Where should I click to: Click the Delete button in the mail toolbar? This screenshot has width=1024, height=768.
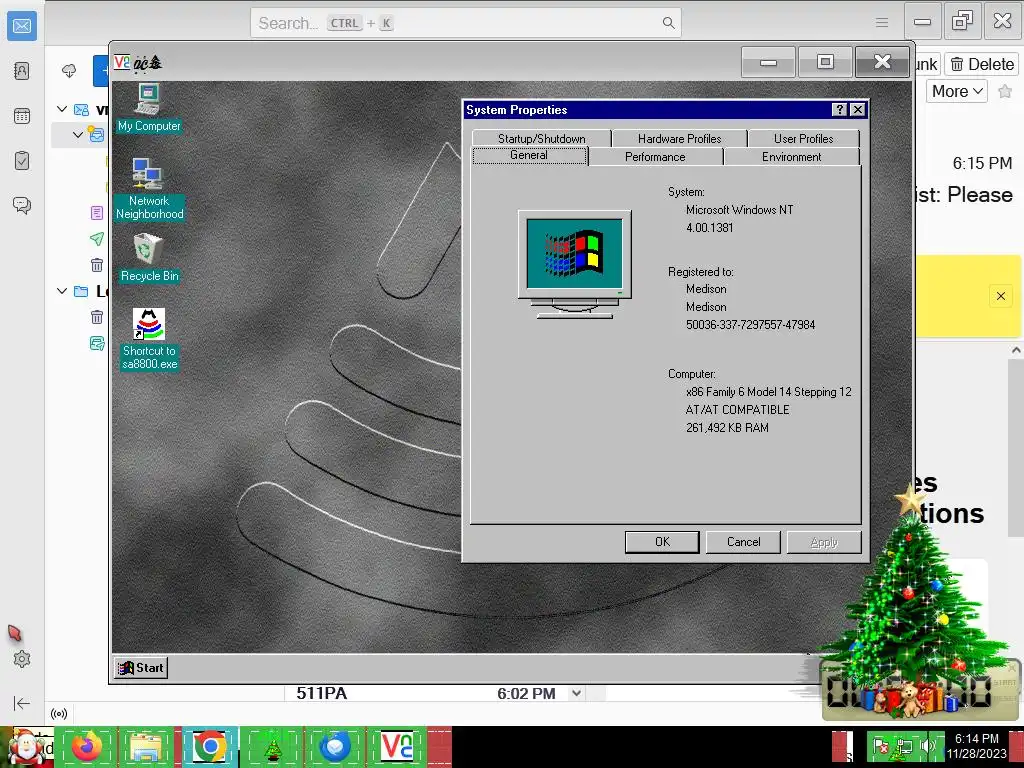(x=982, y=64)
